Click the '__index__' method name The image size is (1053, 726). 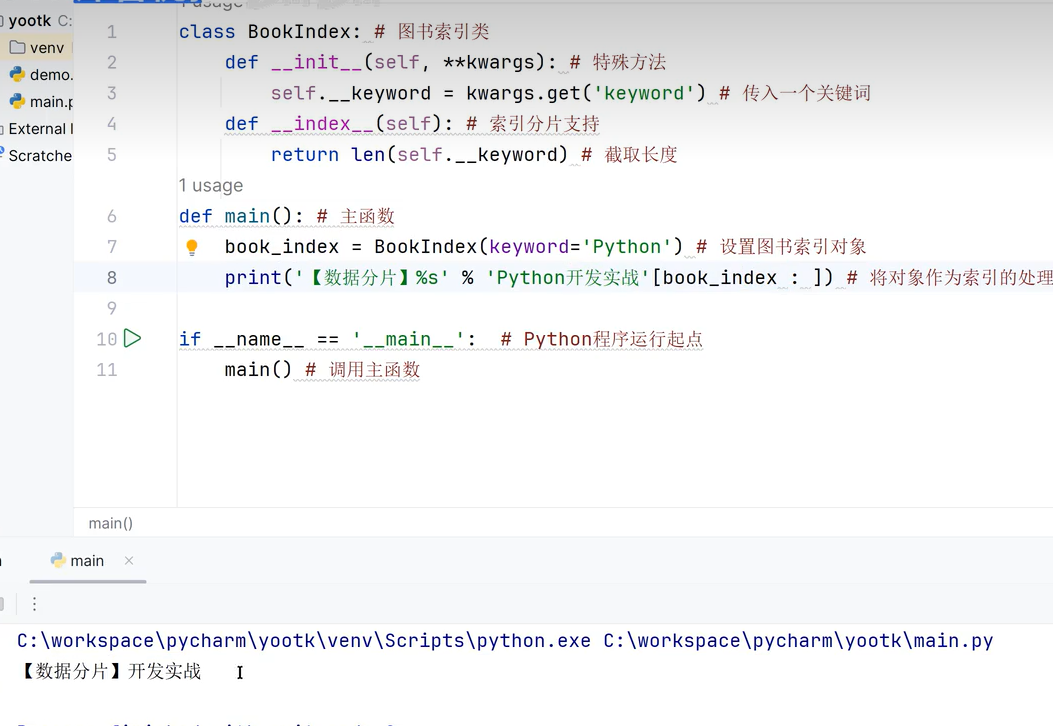point(322,124)
